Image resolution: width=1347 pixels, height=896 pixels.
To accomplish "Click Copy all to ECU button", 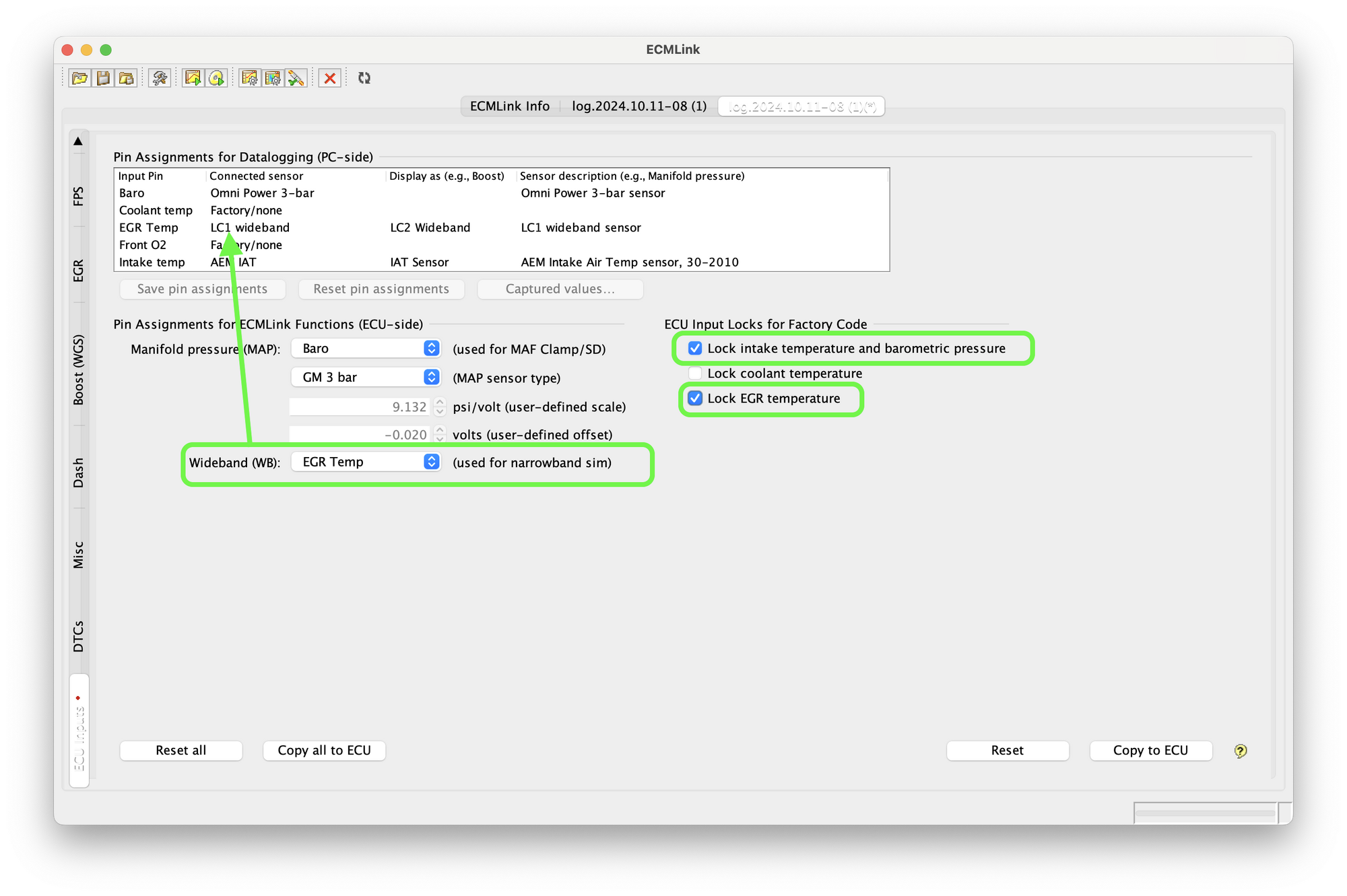I will click(x=324, y=750).
